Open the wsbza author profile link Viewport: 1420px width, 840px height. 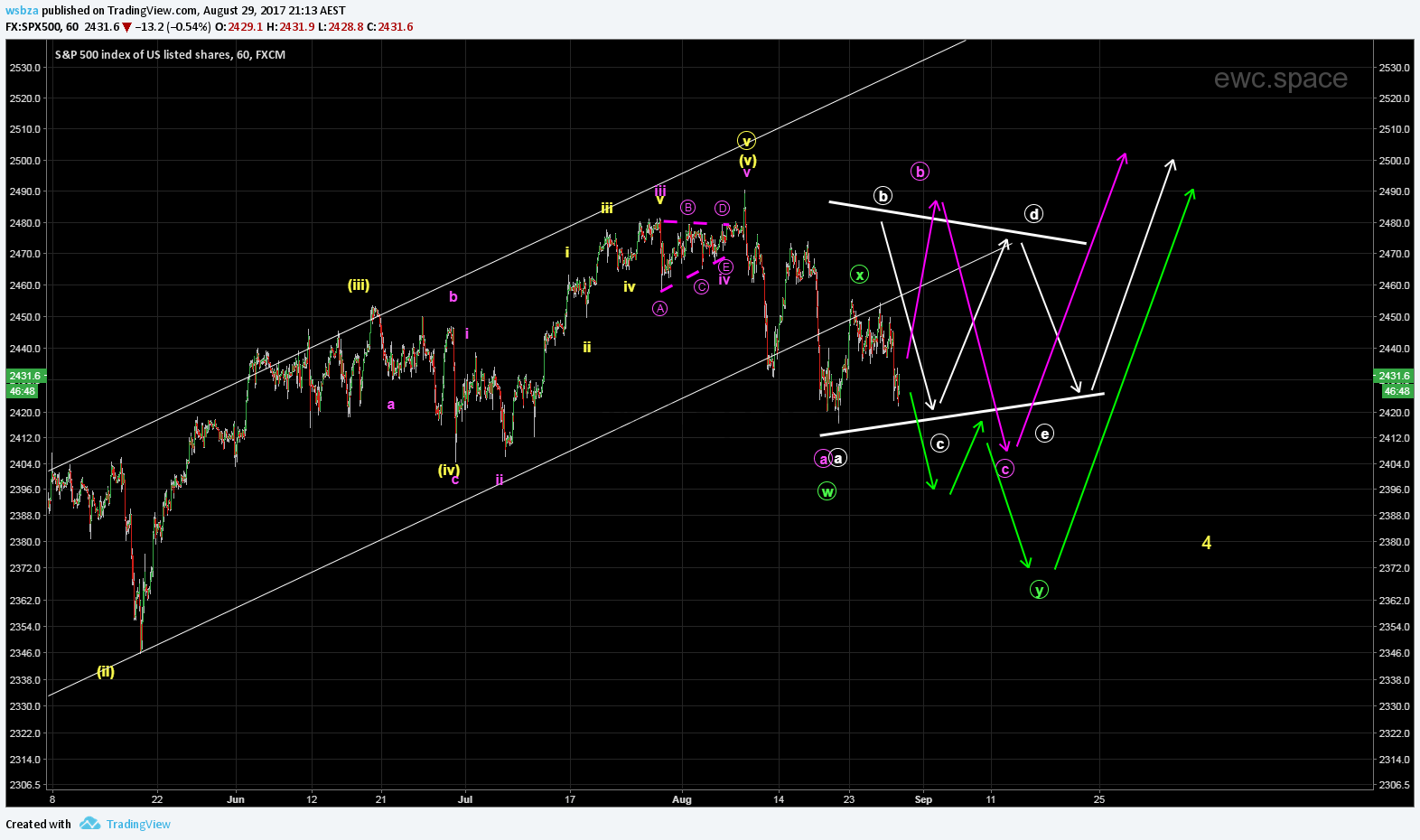click(x=21, y=10)
